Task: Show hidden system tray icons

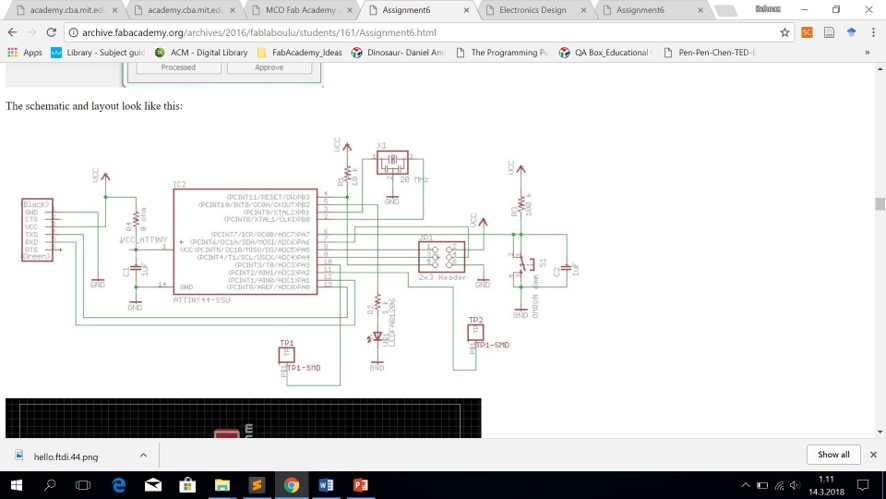Action: [745, 485]
